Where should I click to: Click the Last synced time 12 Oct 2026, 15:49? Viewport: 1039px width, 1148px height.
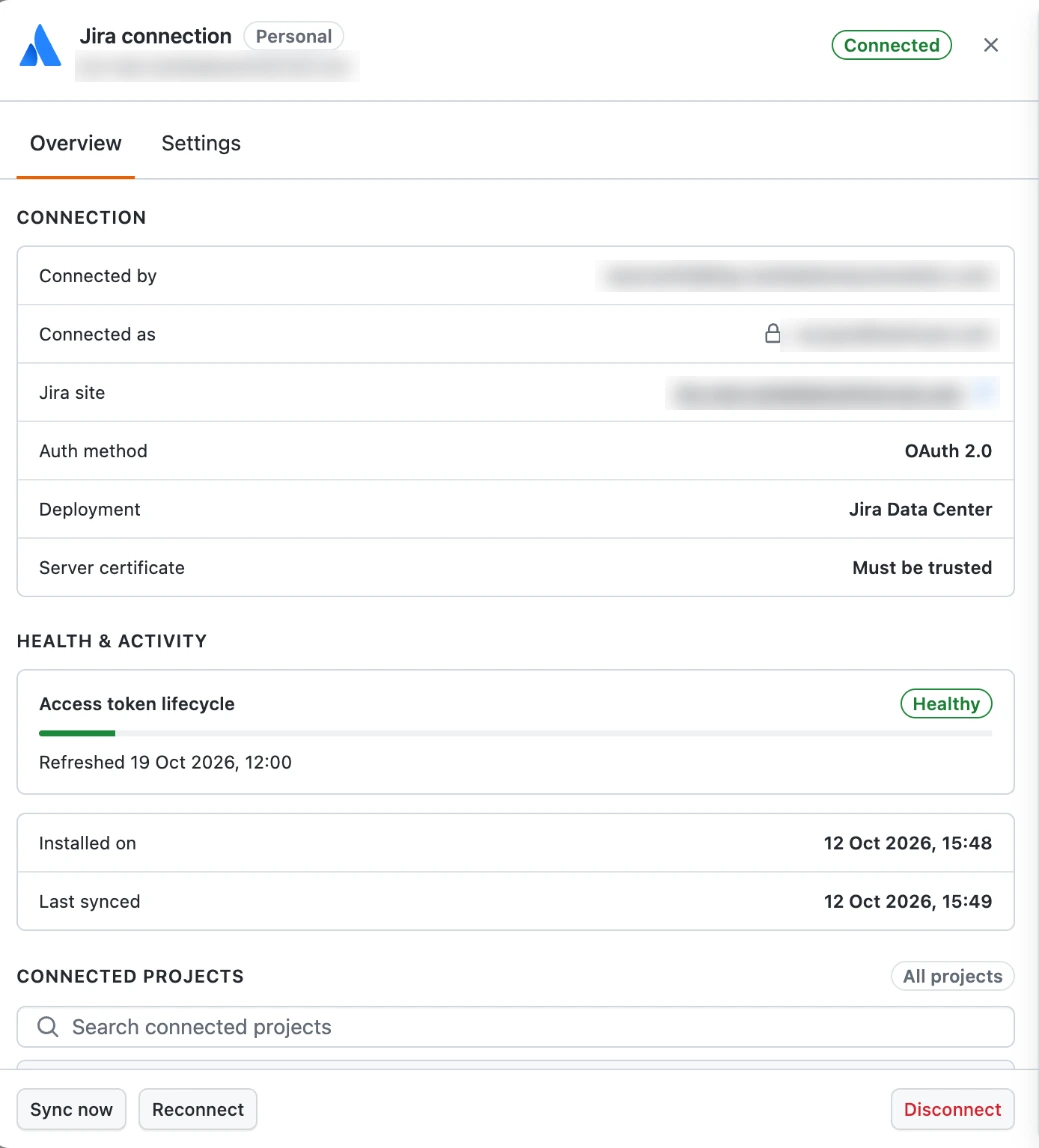pyautogui.click(x=907, y=902)
